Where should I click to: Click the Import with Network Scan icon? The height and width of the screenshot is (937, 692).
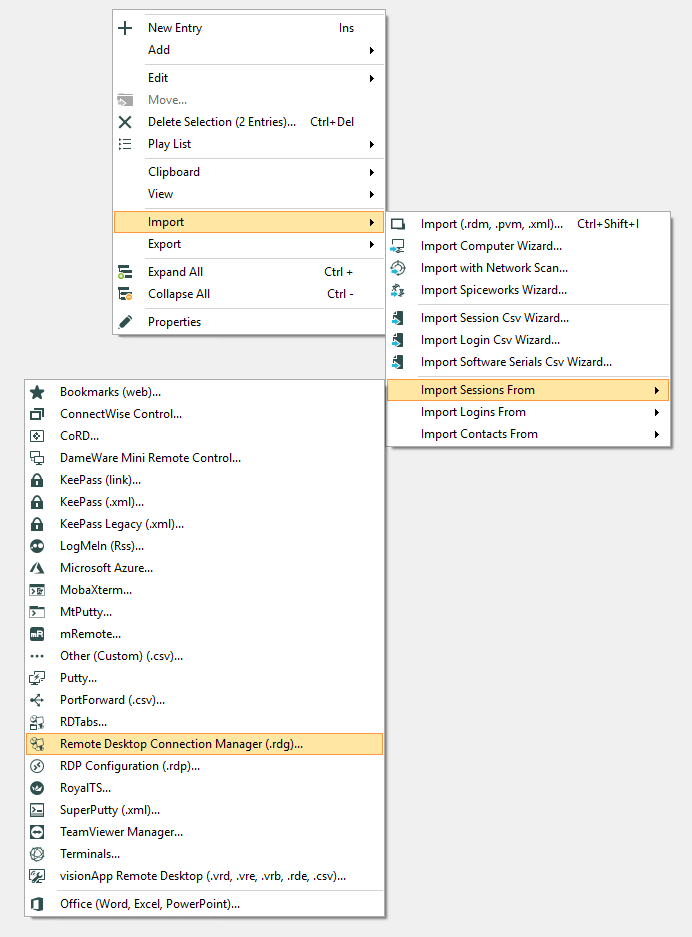pos(398,268)
